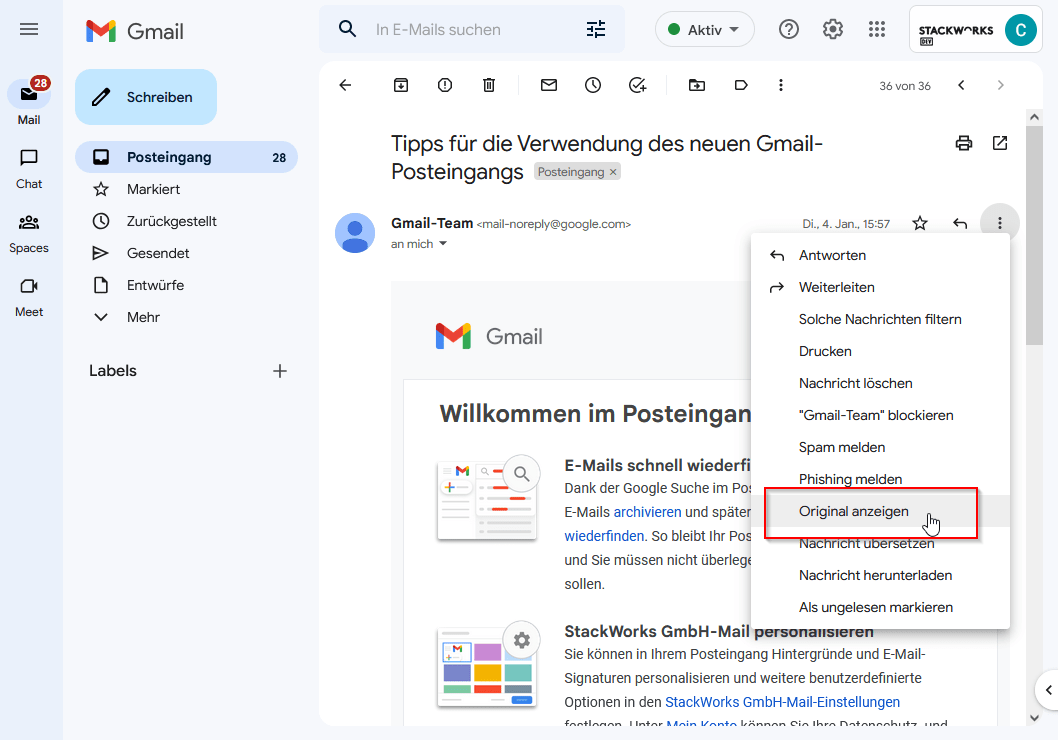Screen dimensions: 1058x740
Task: Print all with the printer icon
Action: tap(964, 143)
